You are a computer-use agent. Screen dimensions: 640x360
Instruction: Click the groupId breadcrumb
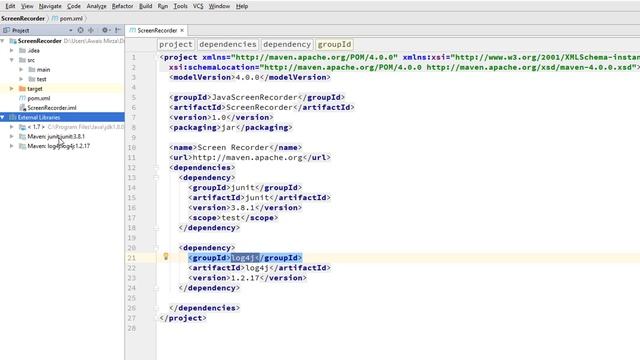tap(334, 44)
